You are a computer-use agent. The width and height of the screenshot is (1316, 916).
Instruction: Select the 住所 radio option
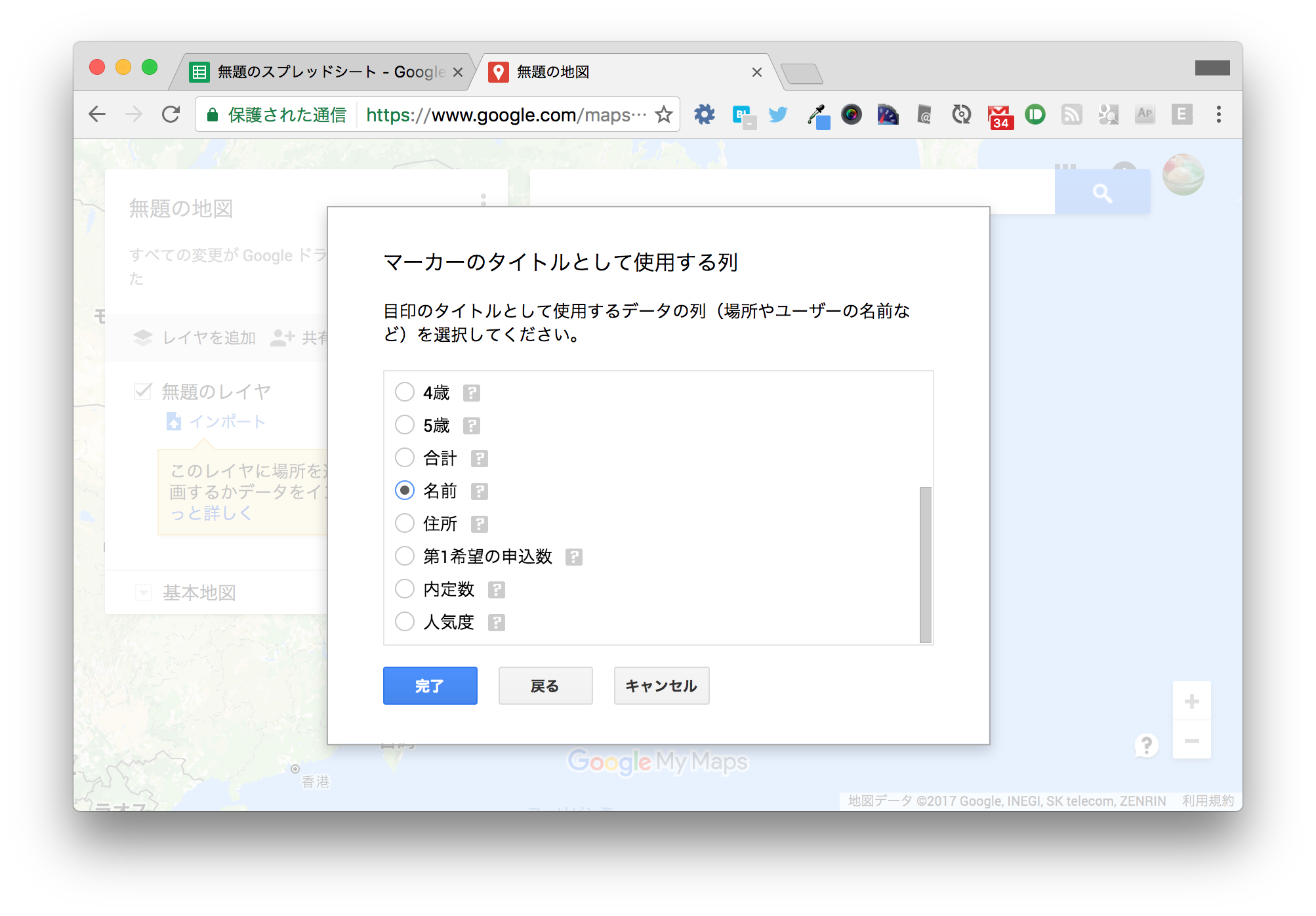pyautogui.click(x=405, y=524)
